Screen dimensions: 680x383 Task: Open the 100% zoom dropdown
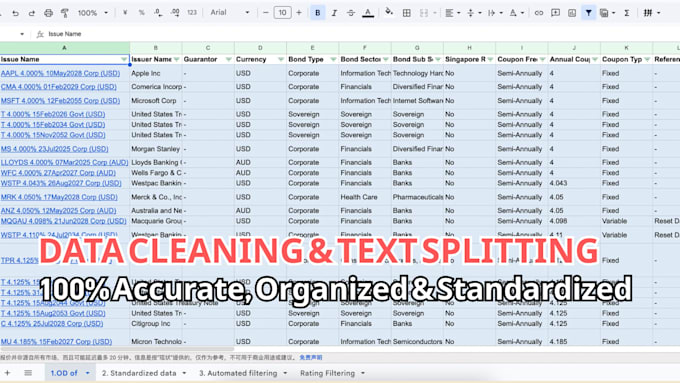pyautogui.click(x=93, y=13)
